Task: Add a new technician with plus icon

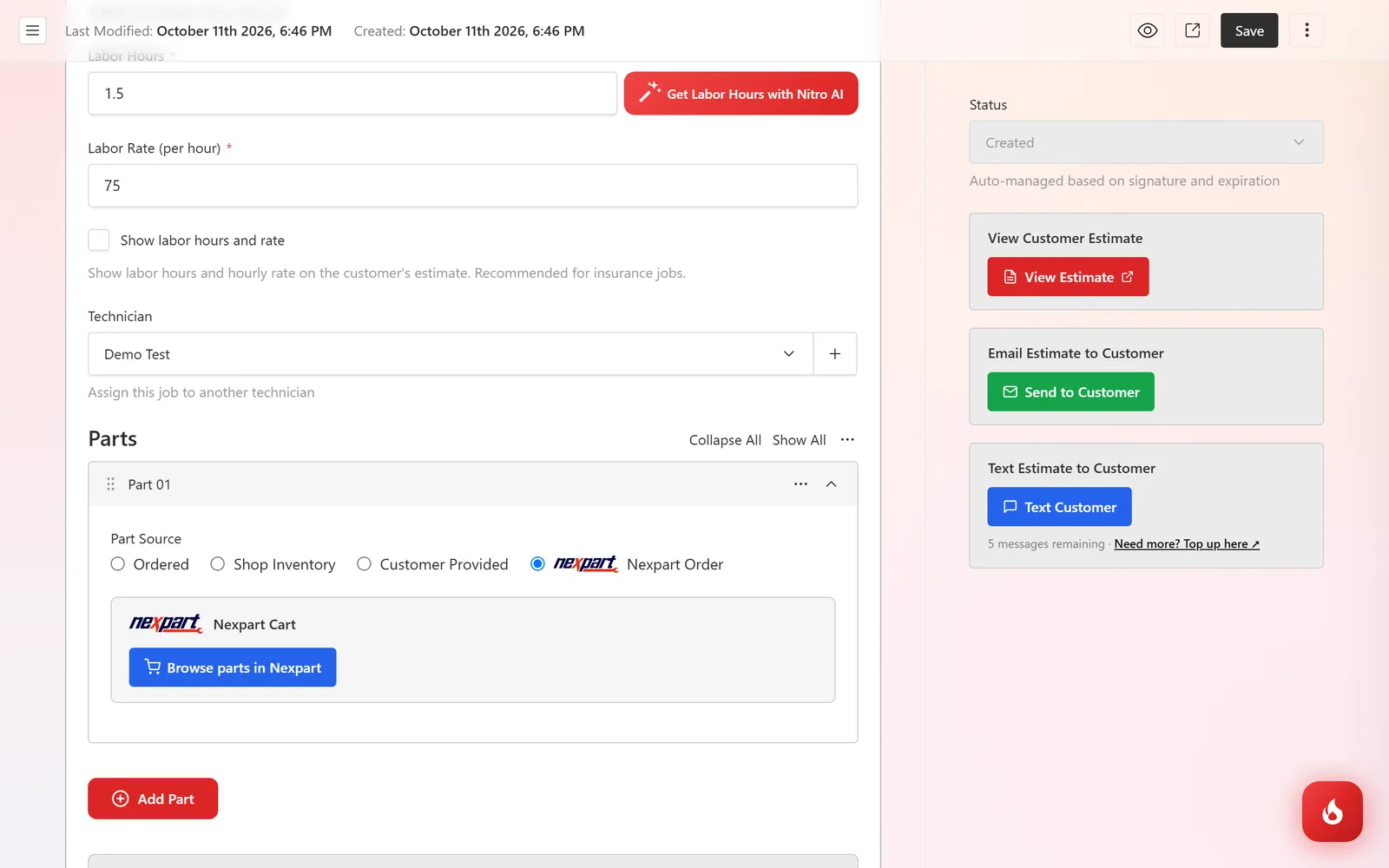Action: pos(835,354)
